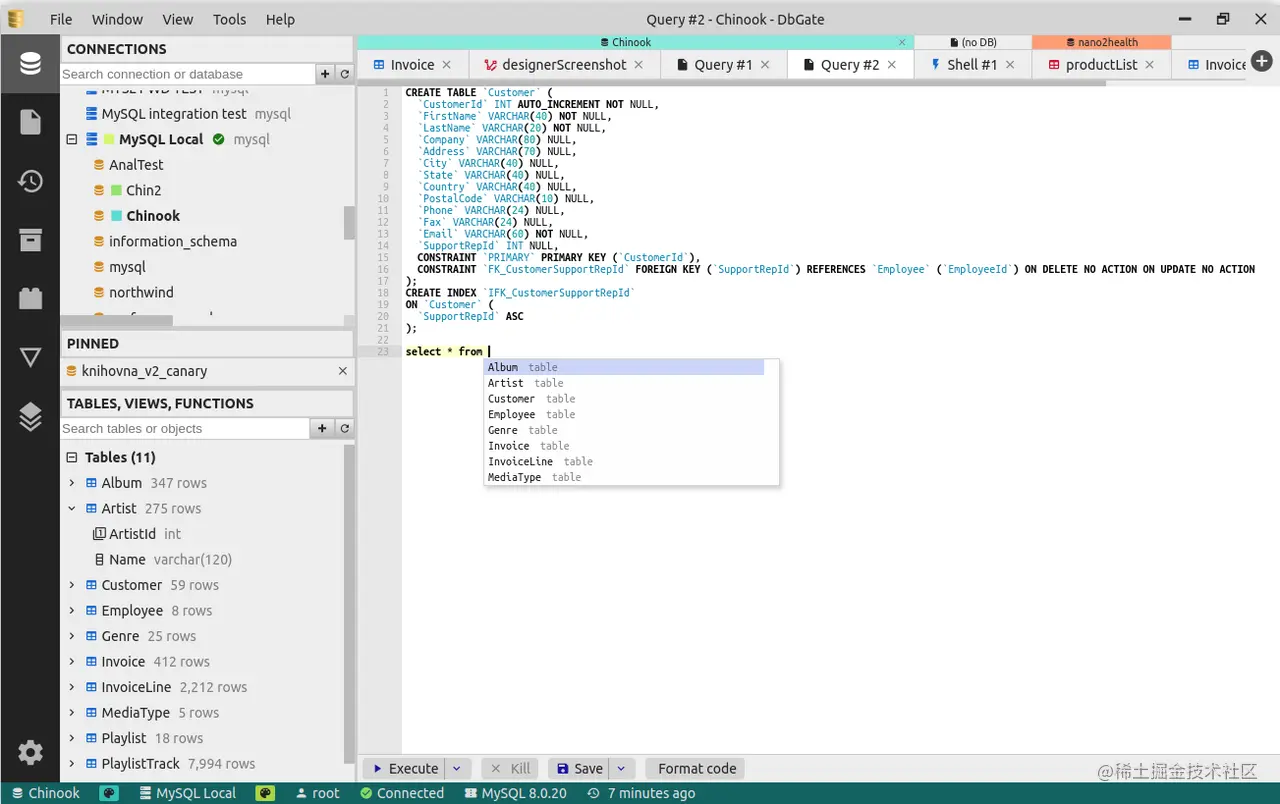Open the View menu
Screen dimensions: 1280x804
click(178, 19)
